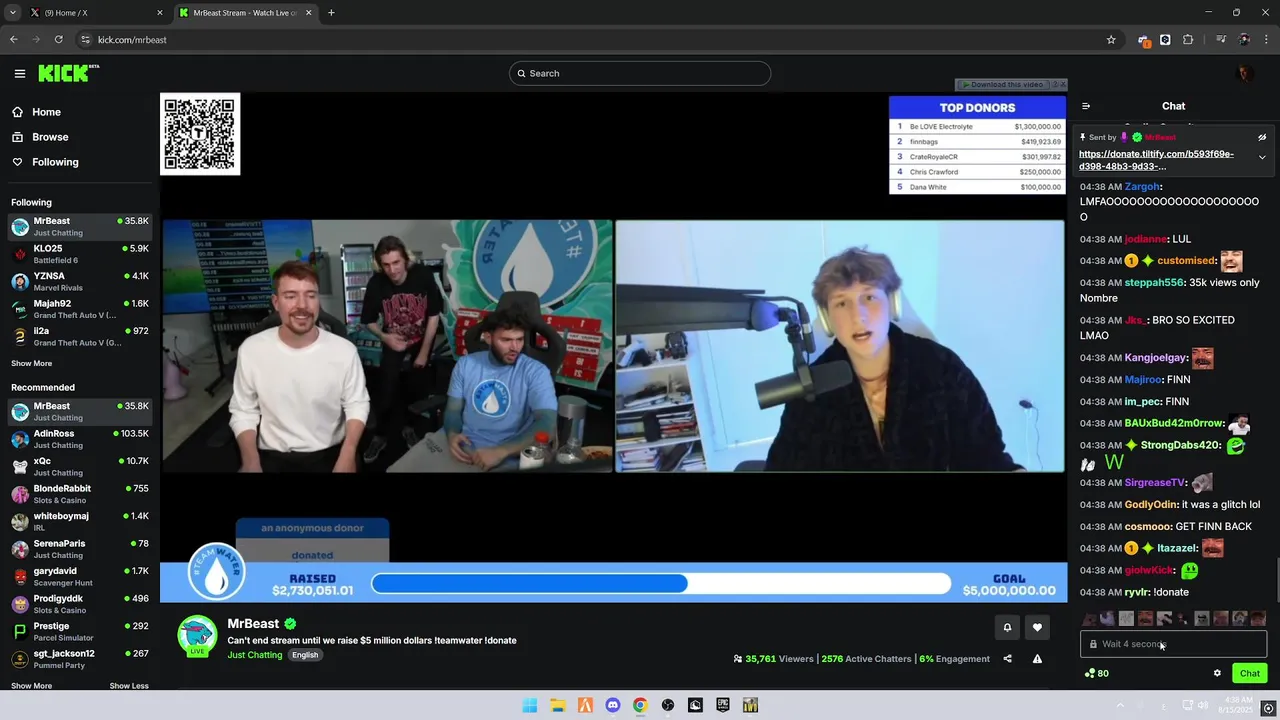Screen dimensions: 1280x720
Task: Click the Just Chatting category link
Action: 255,655
